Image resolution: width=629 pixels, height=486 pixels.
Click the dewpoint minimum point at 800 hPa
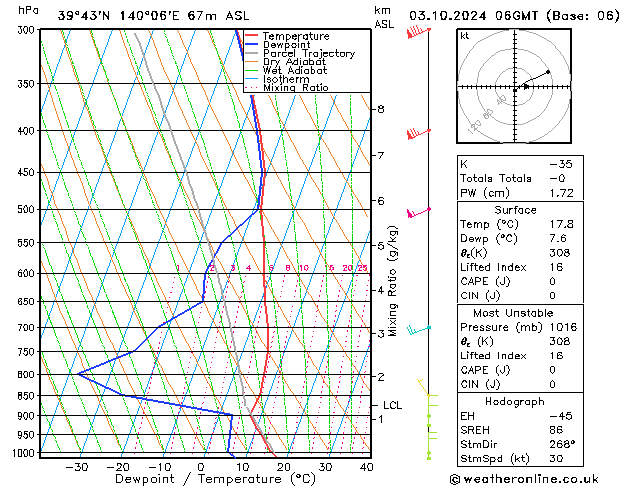[x=78, y=374]
